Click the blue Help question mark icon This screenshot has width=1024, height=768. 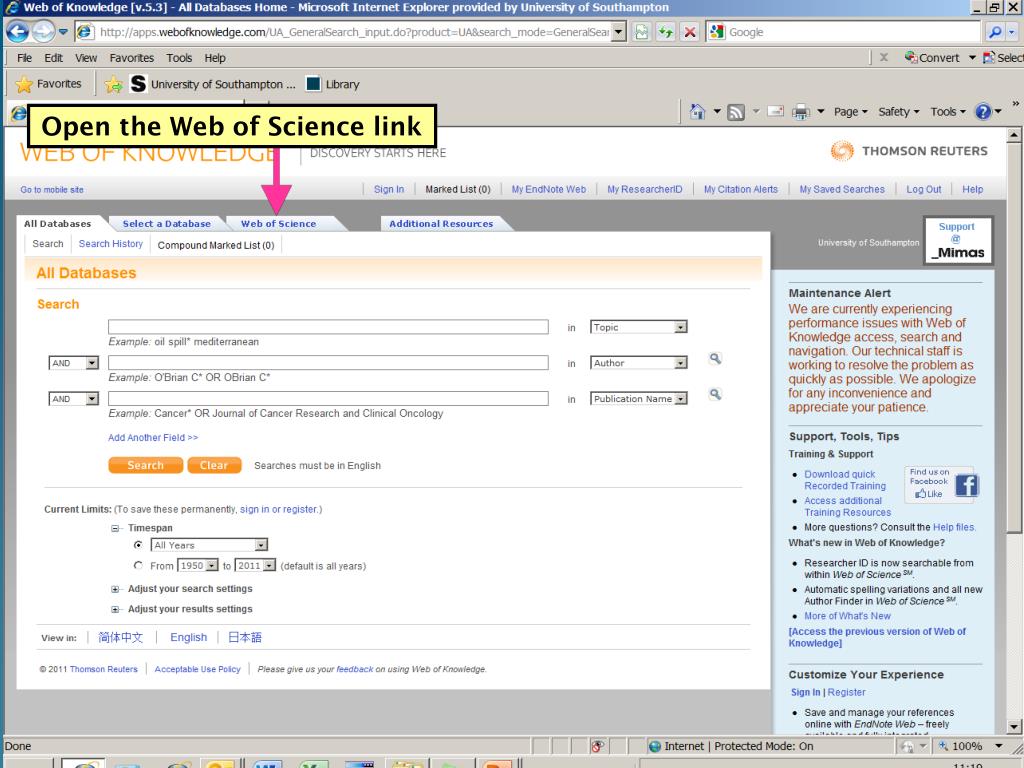(x=984, y=112)
